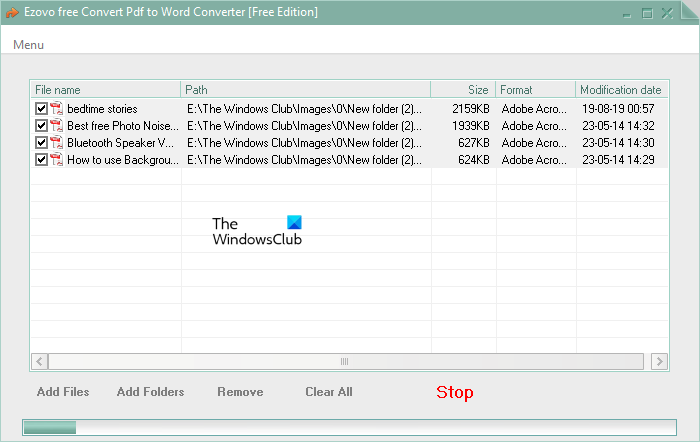Screen dimensions: 700x442
Task: Click the scroll right arrow of the list
Action: pyautogui.click(x=659, y=361)
